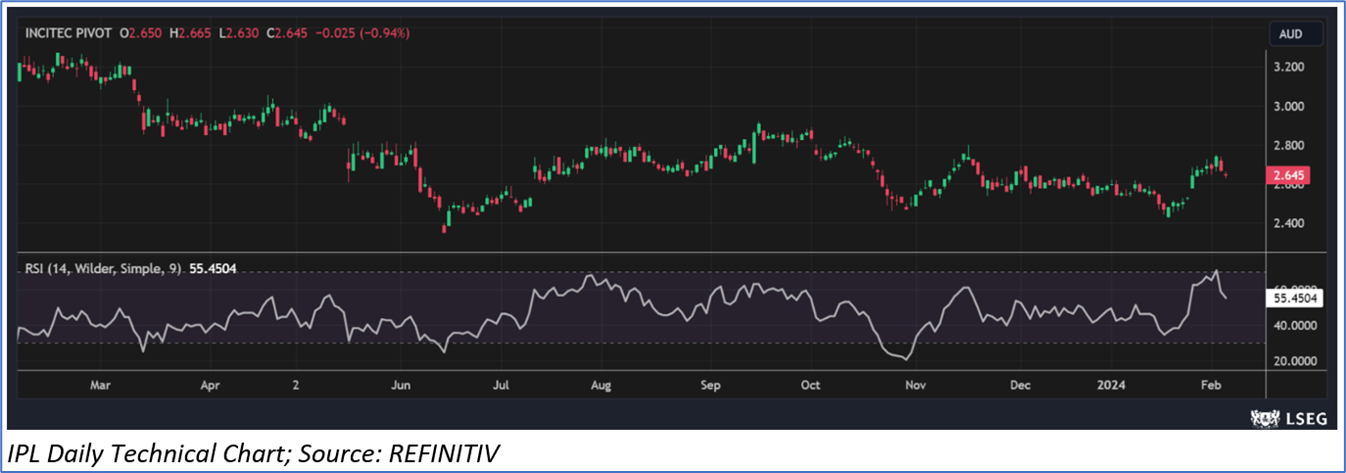Screen dimensions: 1346x473
Task: Click the LSEG logo icon
Action: coord(1264,419)
